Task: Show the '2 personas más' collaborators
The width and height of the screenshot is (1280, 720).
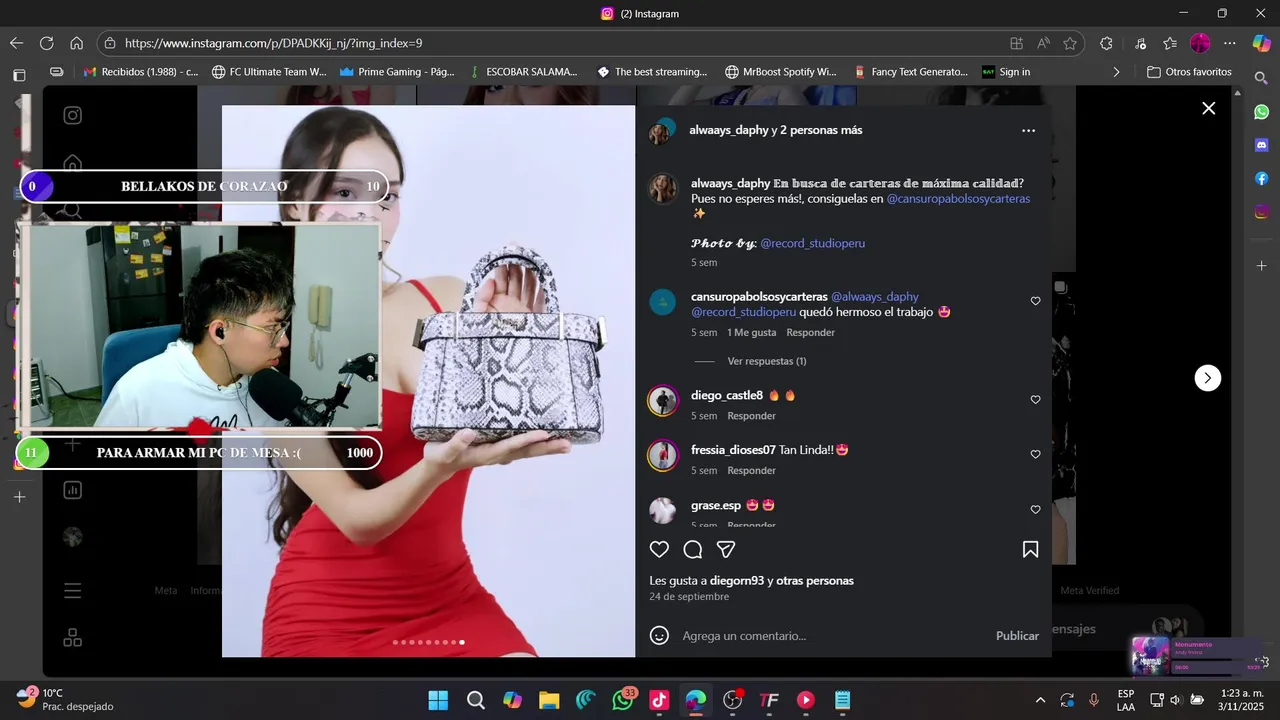Action: [x=821, y=130]
